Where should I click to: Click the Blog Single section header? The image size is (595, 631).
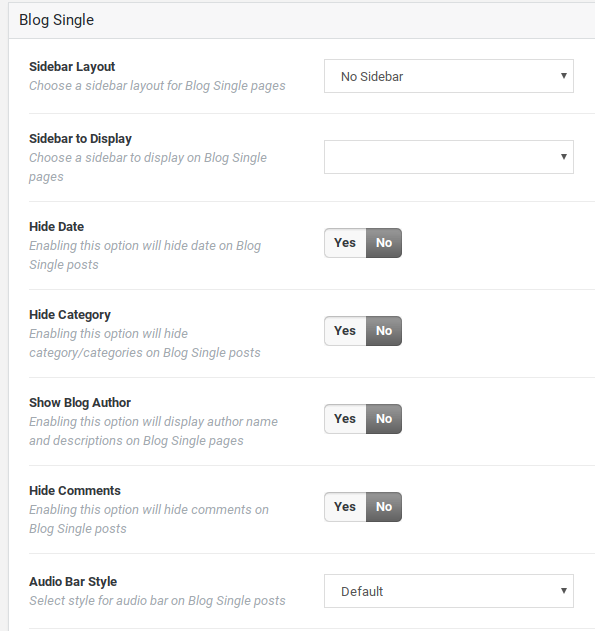[x=56, y=20]
